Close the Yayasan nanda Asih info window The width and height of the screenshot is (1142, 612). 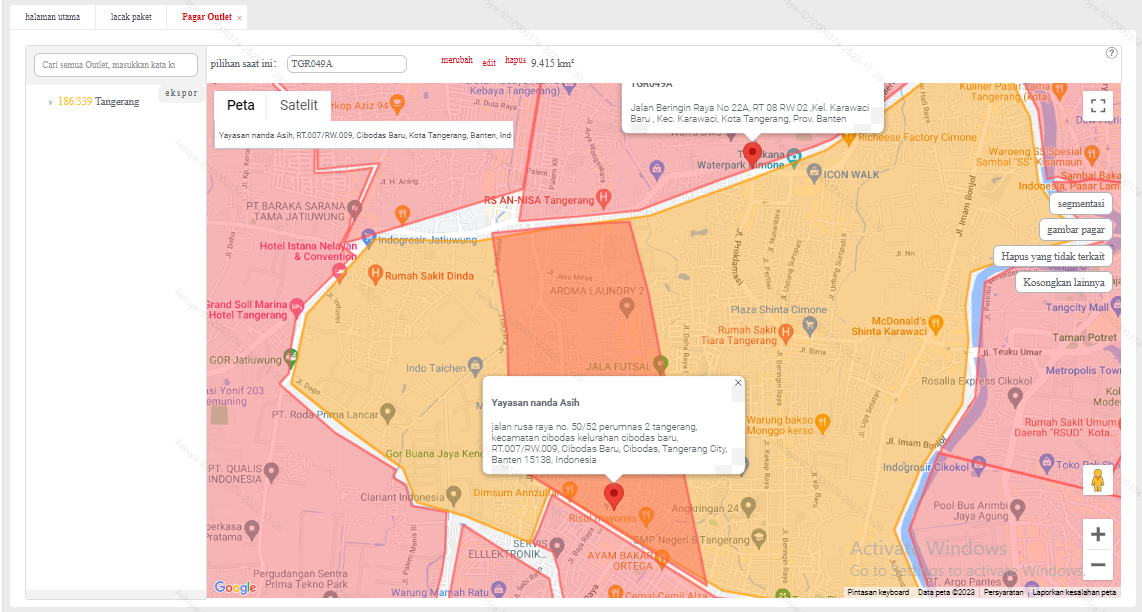(737, 382)
